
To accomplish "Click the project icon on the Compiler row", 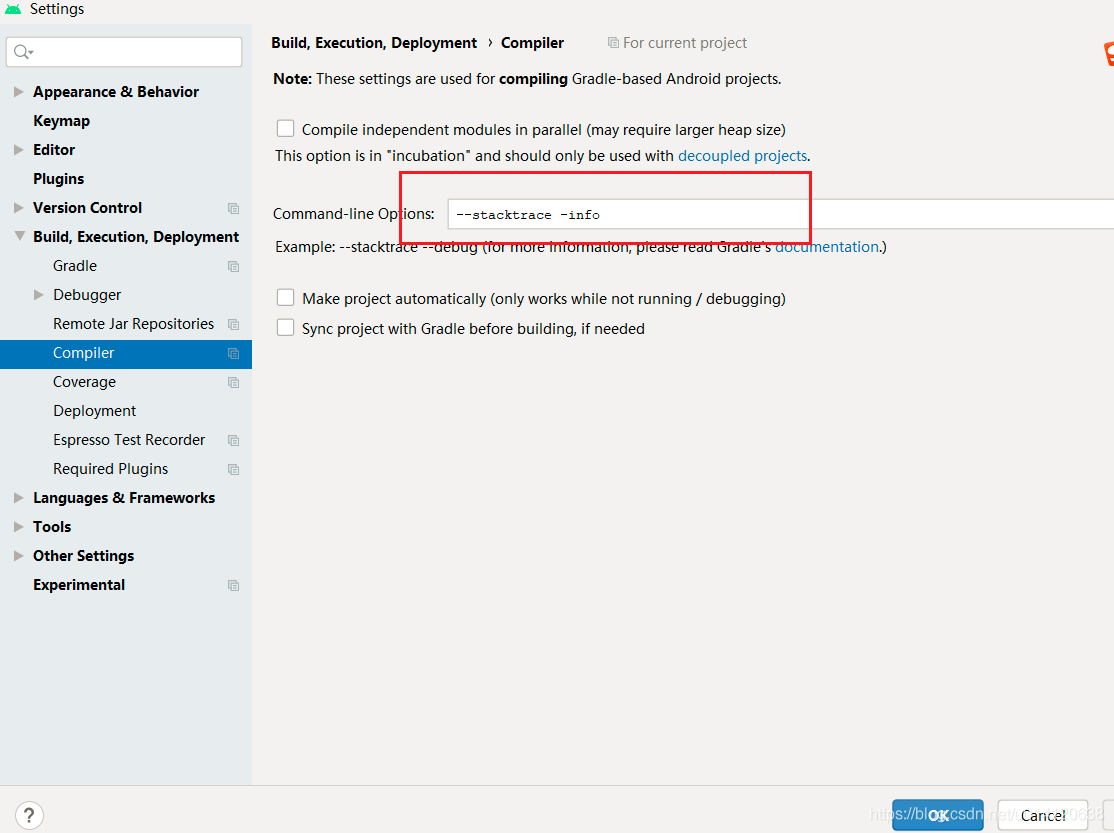I will point(233,353).
